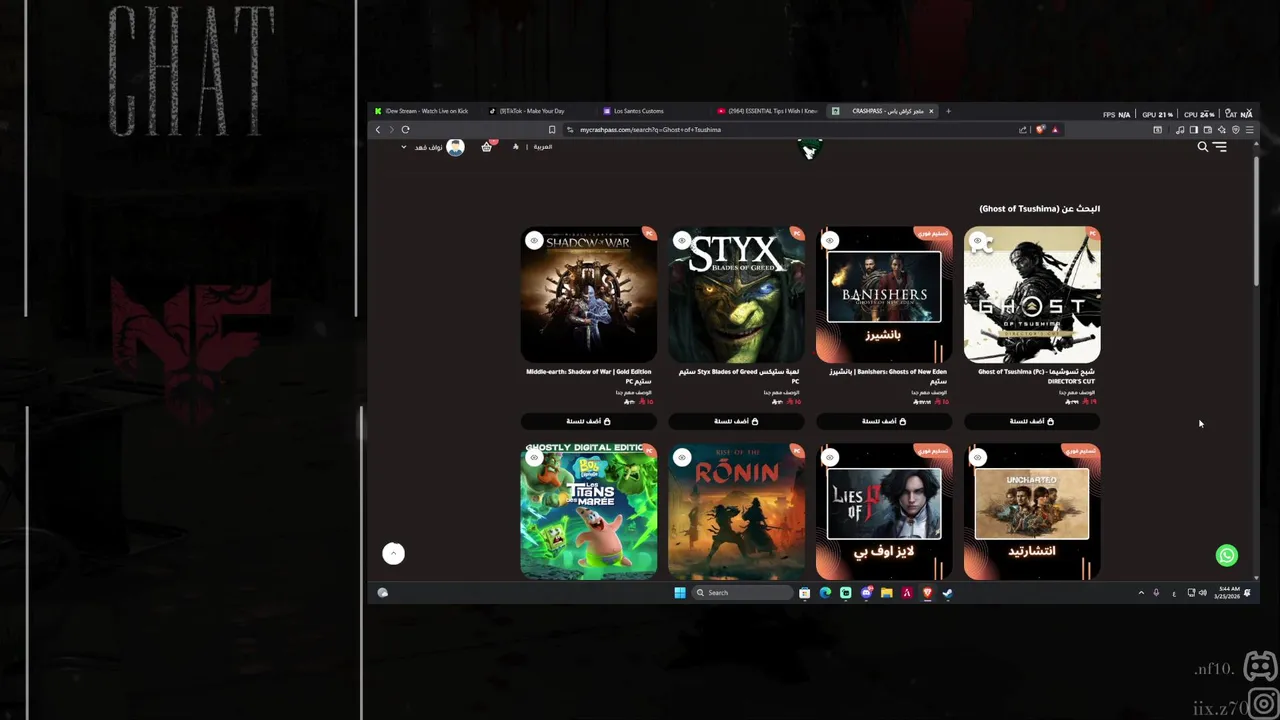
Task: Switch to Los Santos Customs tab
Action: point(651,111)
